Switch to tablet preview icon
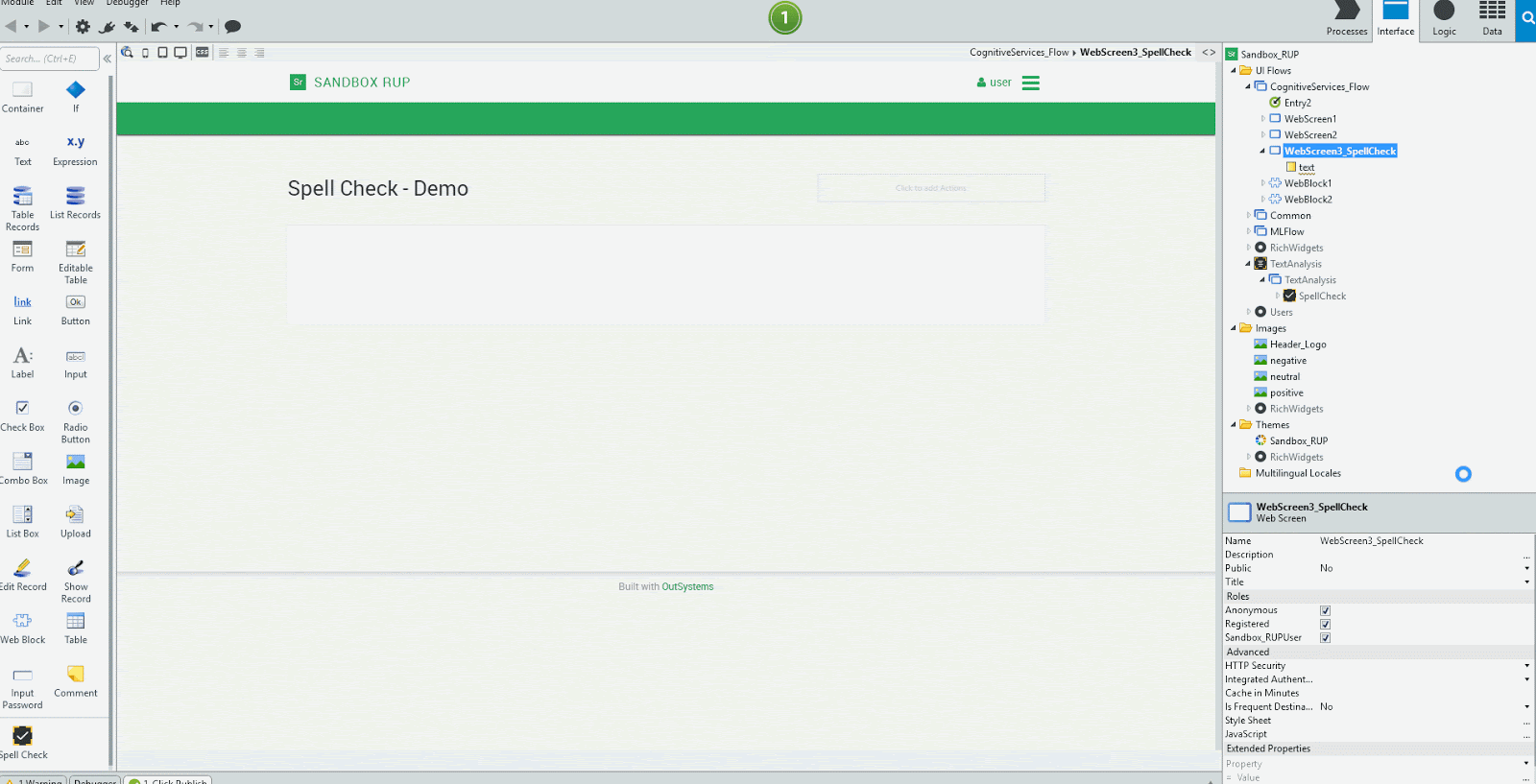1536x784 pixels. point(162,53)
